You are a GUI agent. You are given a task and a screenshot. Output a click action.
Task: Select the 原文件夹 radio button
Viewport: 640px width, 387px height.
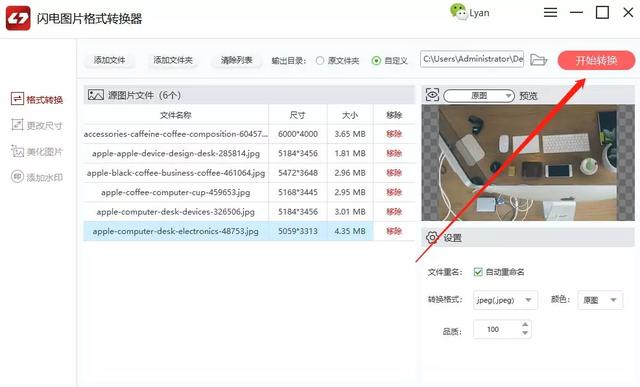pyautogui.click(x=320, y=61)
